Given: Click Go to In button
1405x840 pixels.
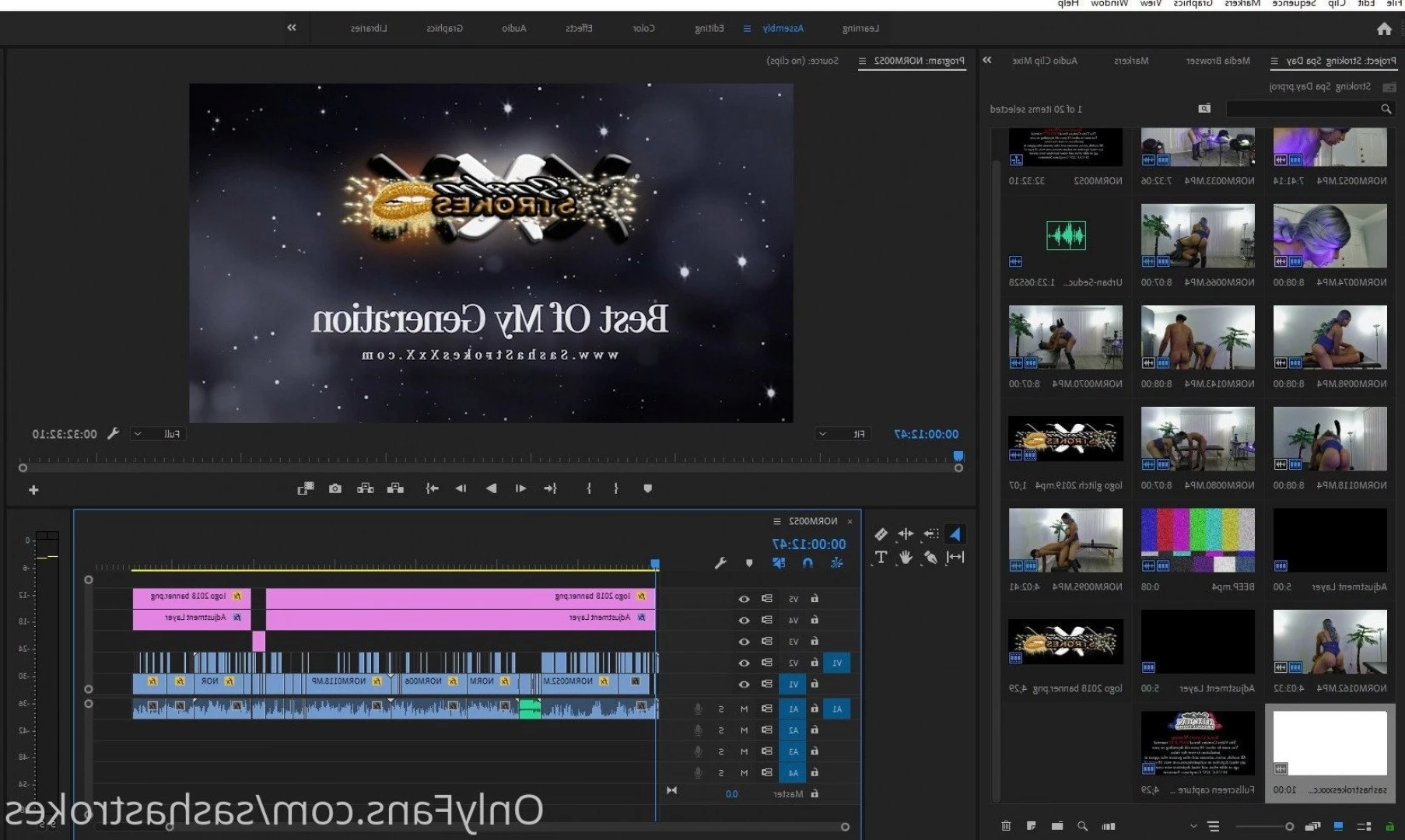Looking at the screenshot, I should [x=551, y=488].
